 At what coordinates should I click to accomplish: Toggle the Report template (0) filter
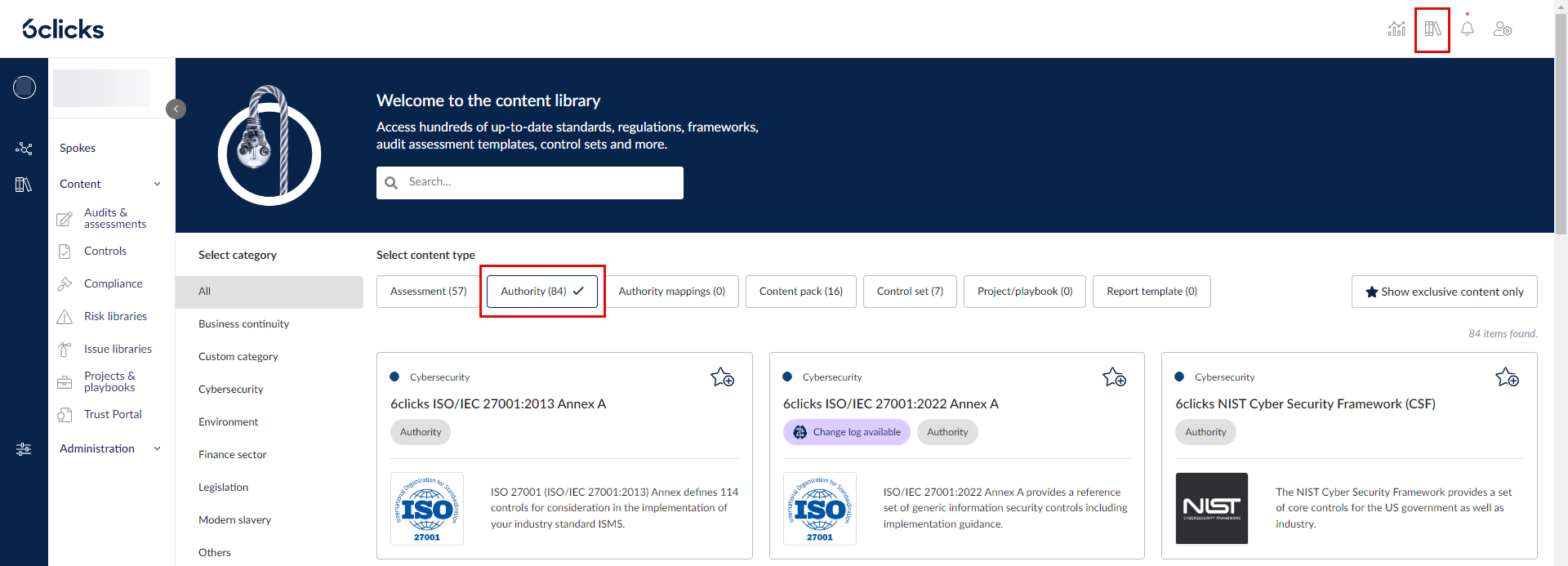point(1151,292)
